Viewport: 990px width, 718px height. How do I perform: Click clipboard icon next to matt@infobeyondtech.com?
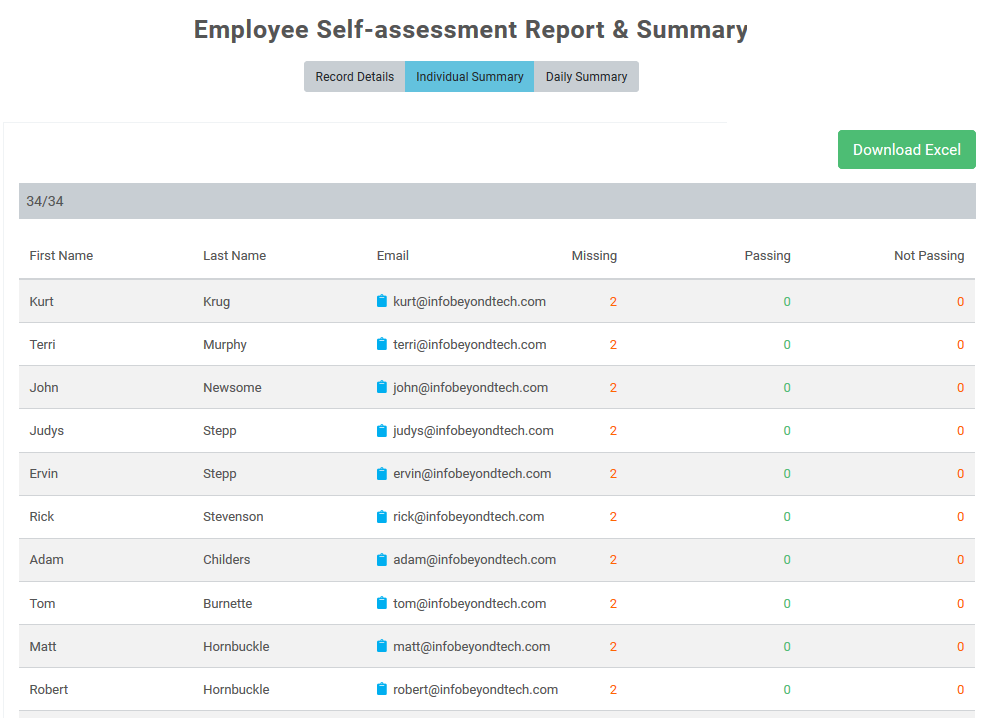(381, 646)
